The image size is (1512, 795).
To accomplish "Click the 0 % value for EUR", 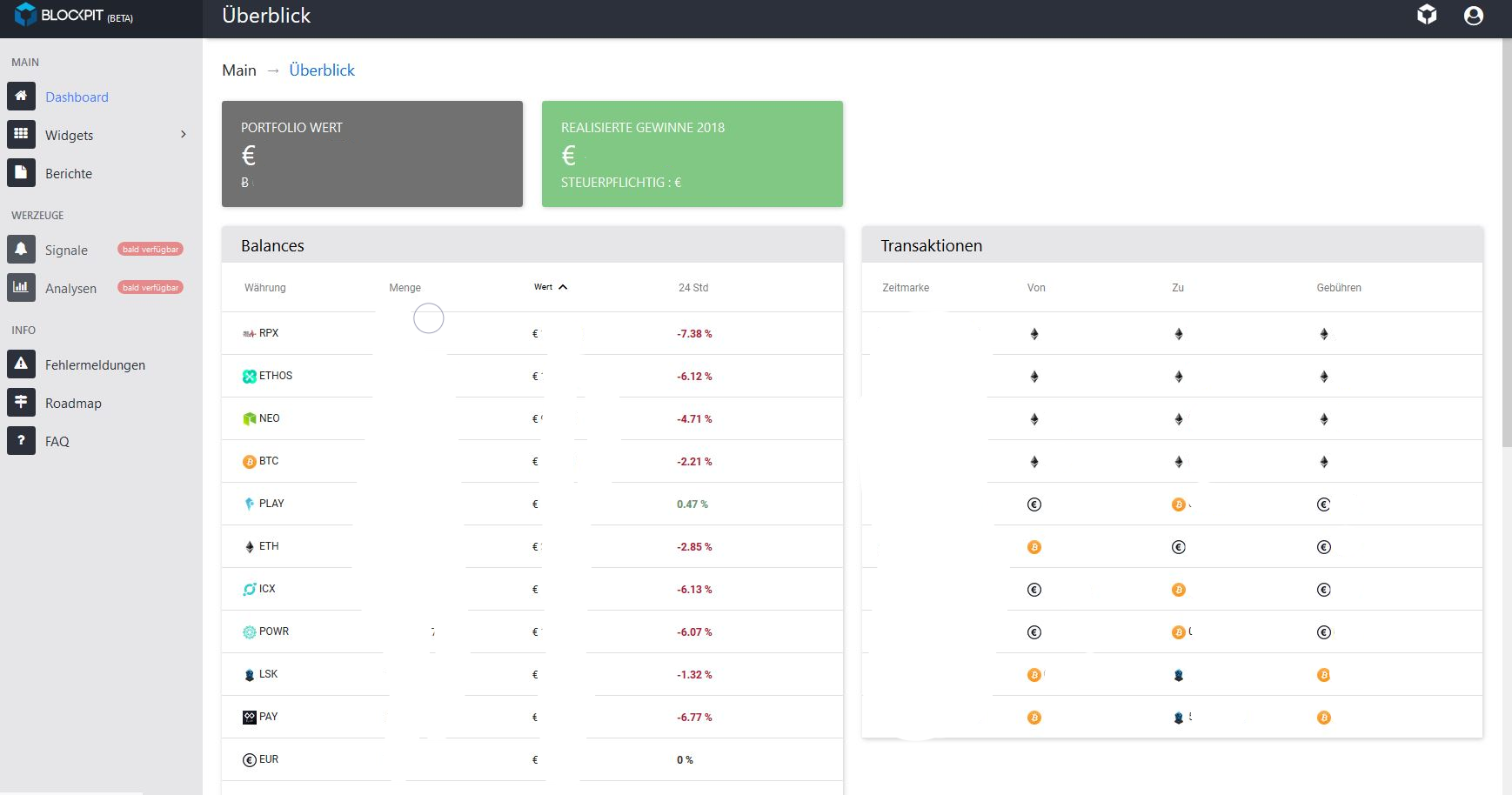I will tap(685, 760).
